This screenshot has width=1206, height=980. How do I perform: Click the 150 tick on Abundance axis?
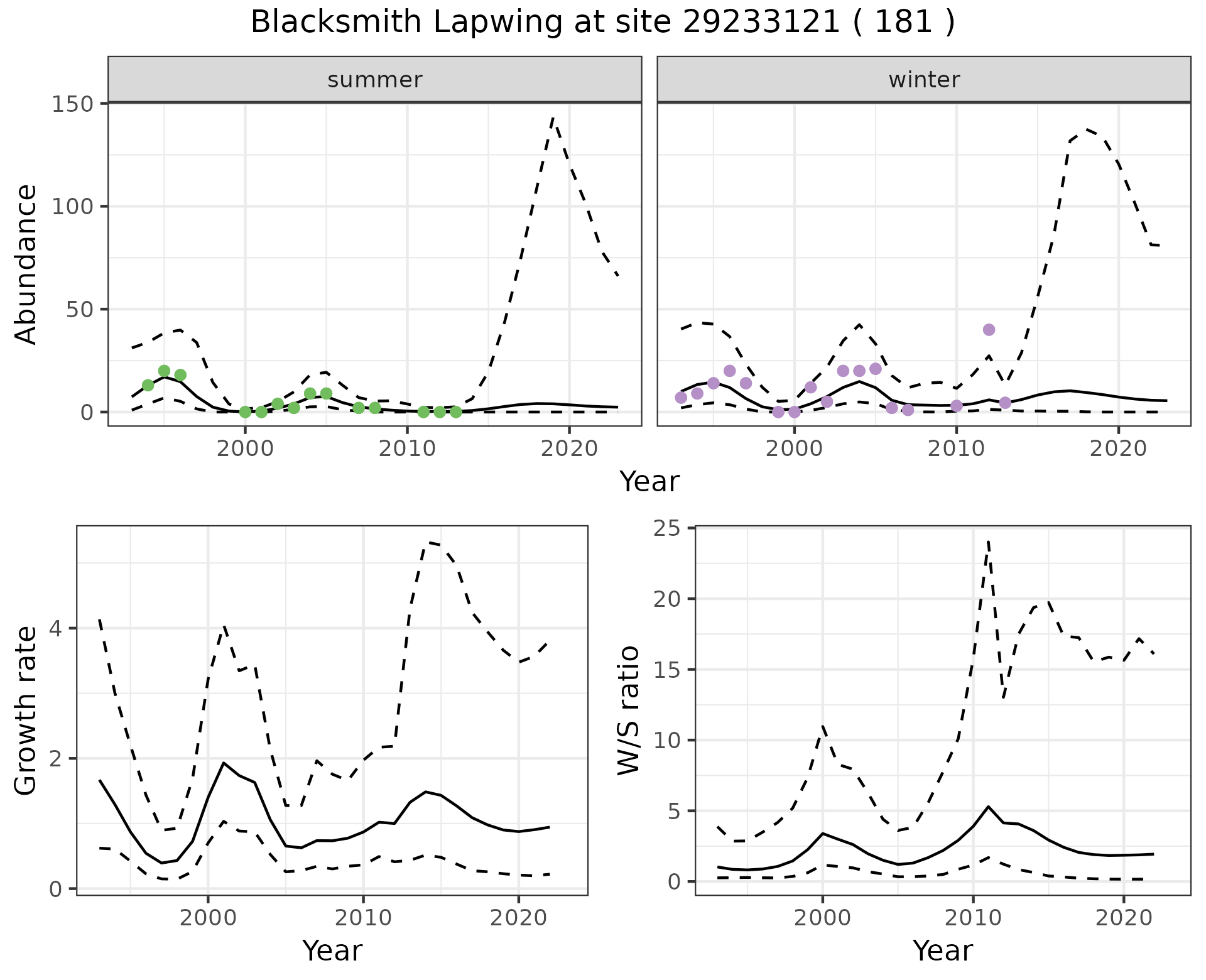tap(72, 104)
